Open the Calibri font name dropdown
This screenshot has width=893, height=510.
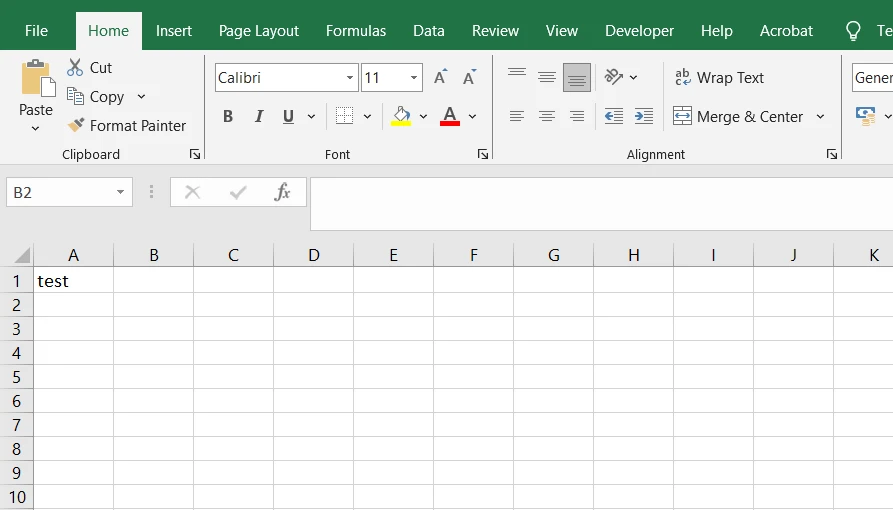tap(350, 78)
